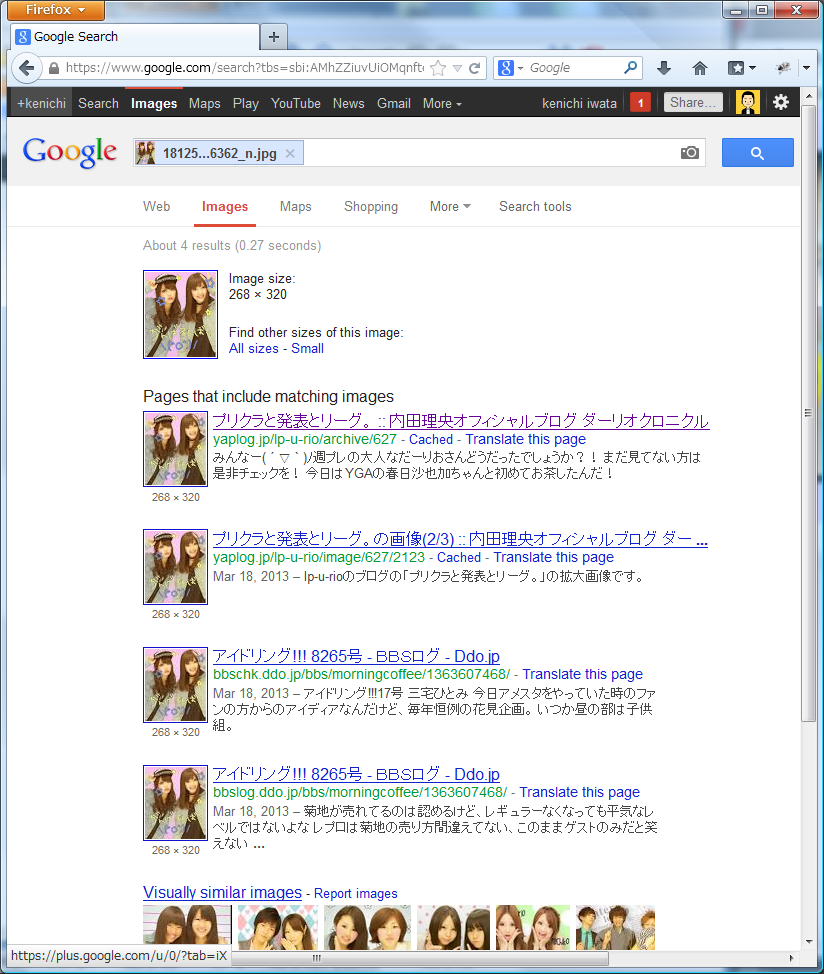
Task: Open the downloads arrow icon
Action: click(x=664, y=68)
